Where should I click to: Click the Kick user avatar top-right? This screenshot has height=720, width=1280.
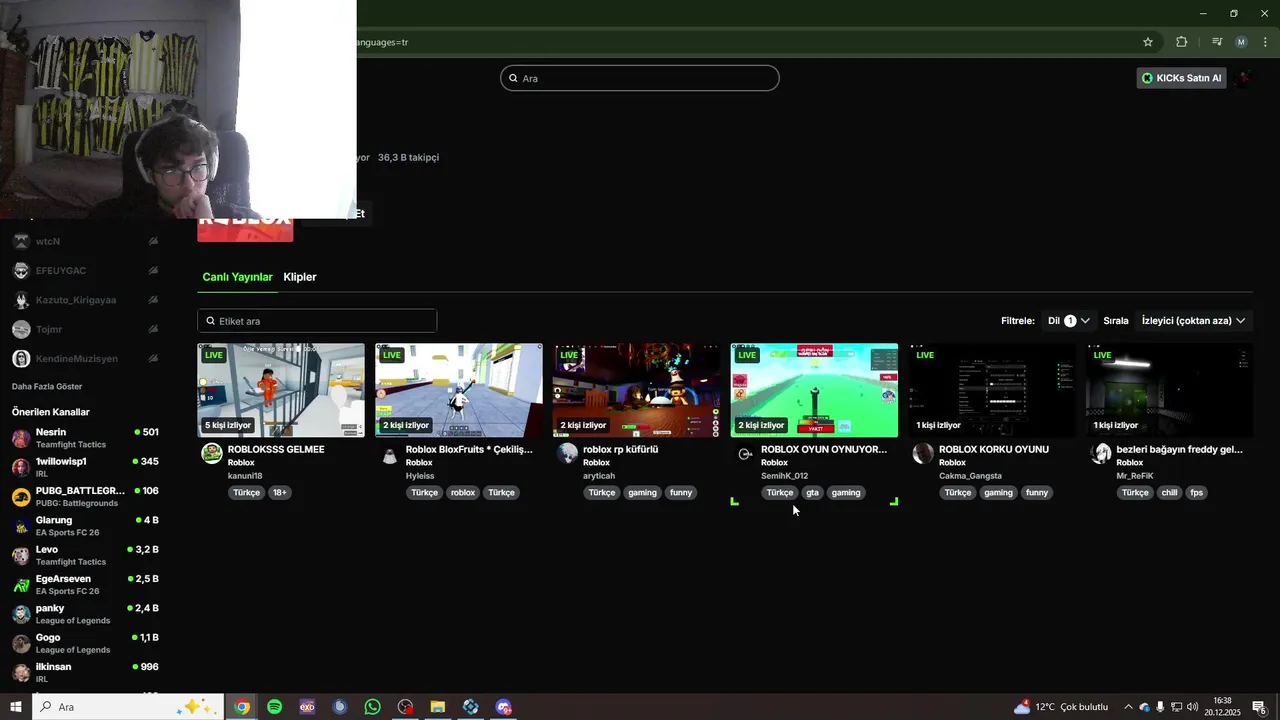point(1244,78)
